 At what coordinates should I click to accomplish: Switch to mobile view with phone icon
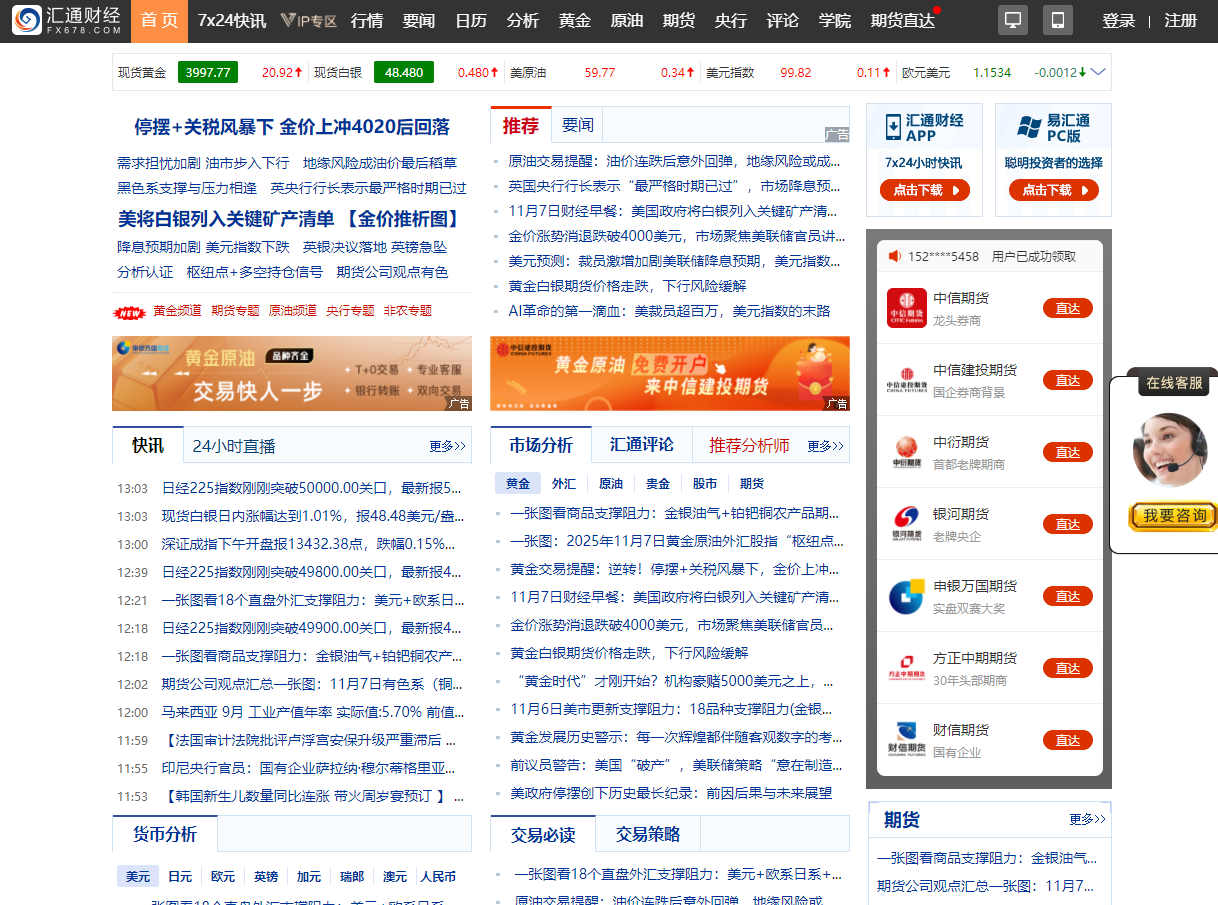tap(1057, 20)
